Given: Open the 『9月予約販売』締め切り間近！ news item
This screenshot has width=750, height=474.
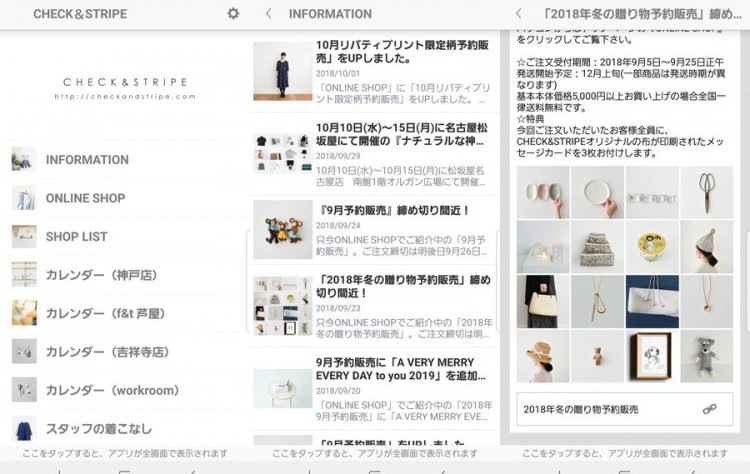Looking at the screenshot, I should 375,230.
